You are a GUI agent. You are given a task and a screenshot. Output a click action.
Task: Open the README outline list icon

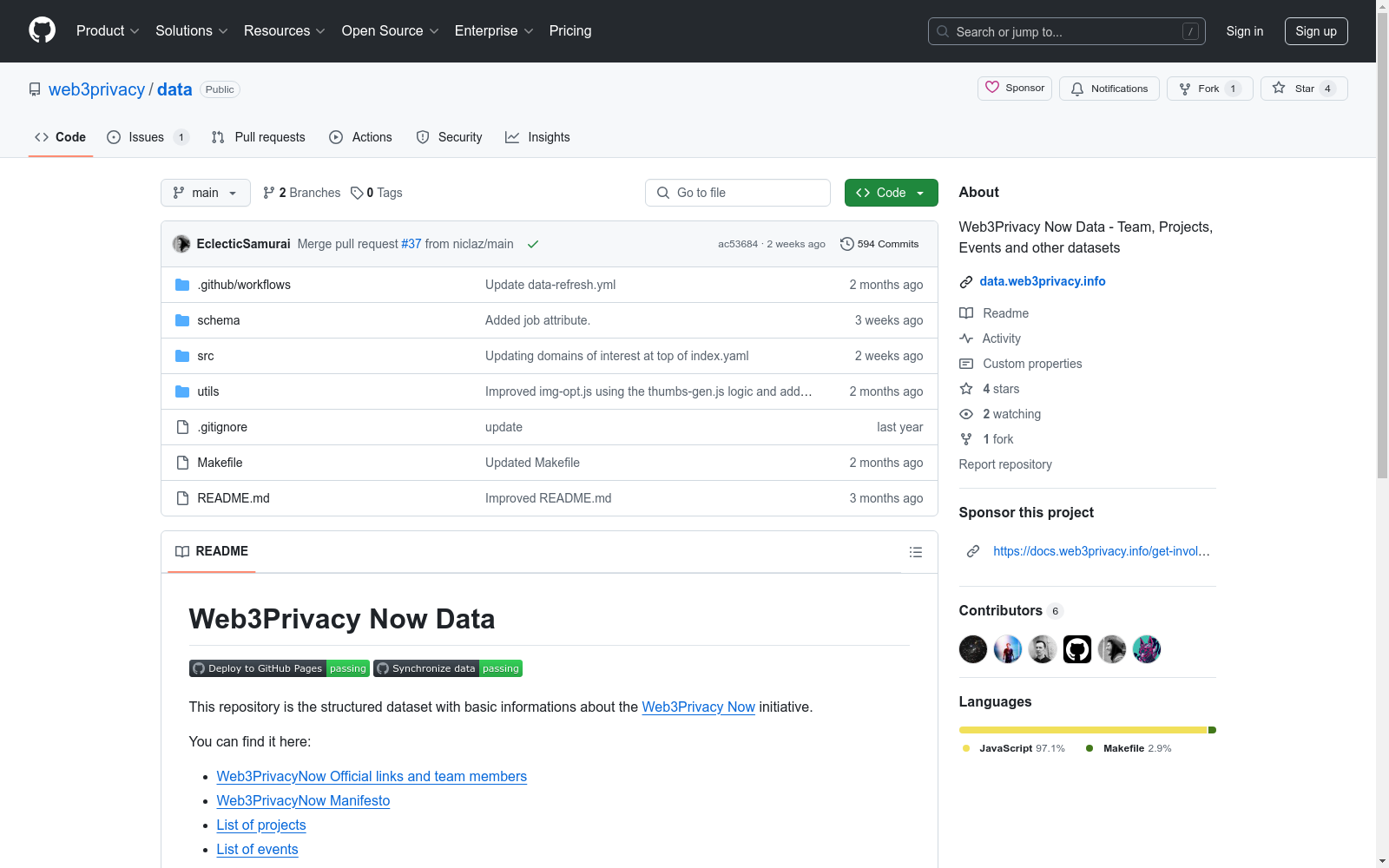[x=915, y=552]
